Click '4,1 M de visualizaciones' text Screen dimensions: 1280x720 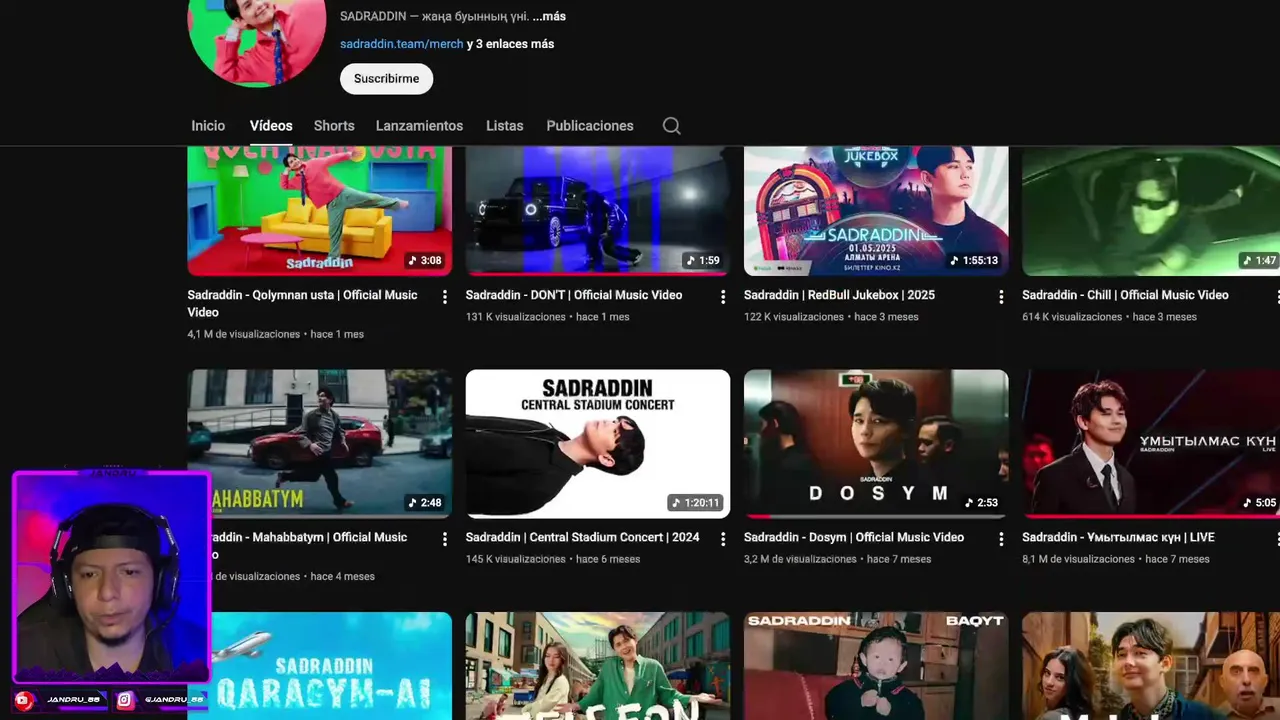coord(243,334)
